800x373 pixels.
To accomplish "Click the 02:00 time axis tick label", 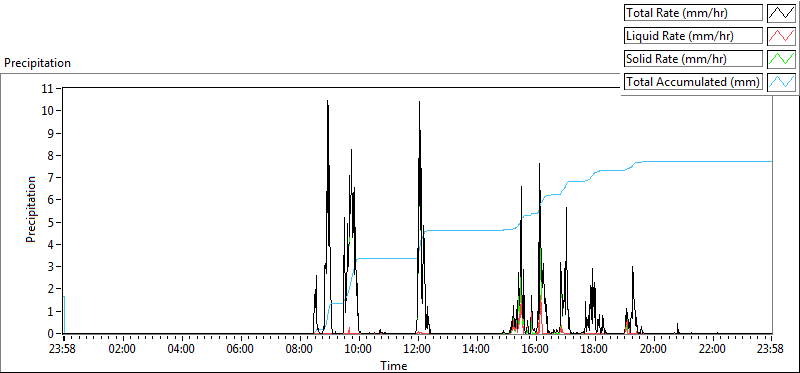I will [x=123, y=350].
